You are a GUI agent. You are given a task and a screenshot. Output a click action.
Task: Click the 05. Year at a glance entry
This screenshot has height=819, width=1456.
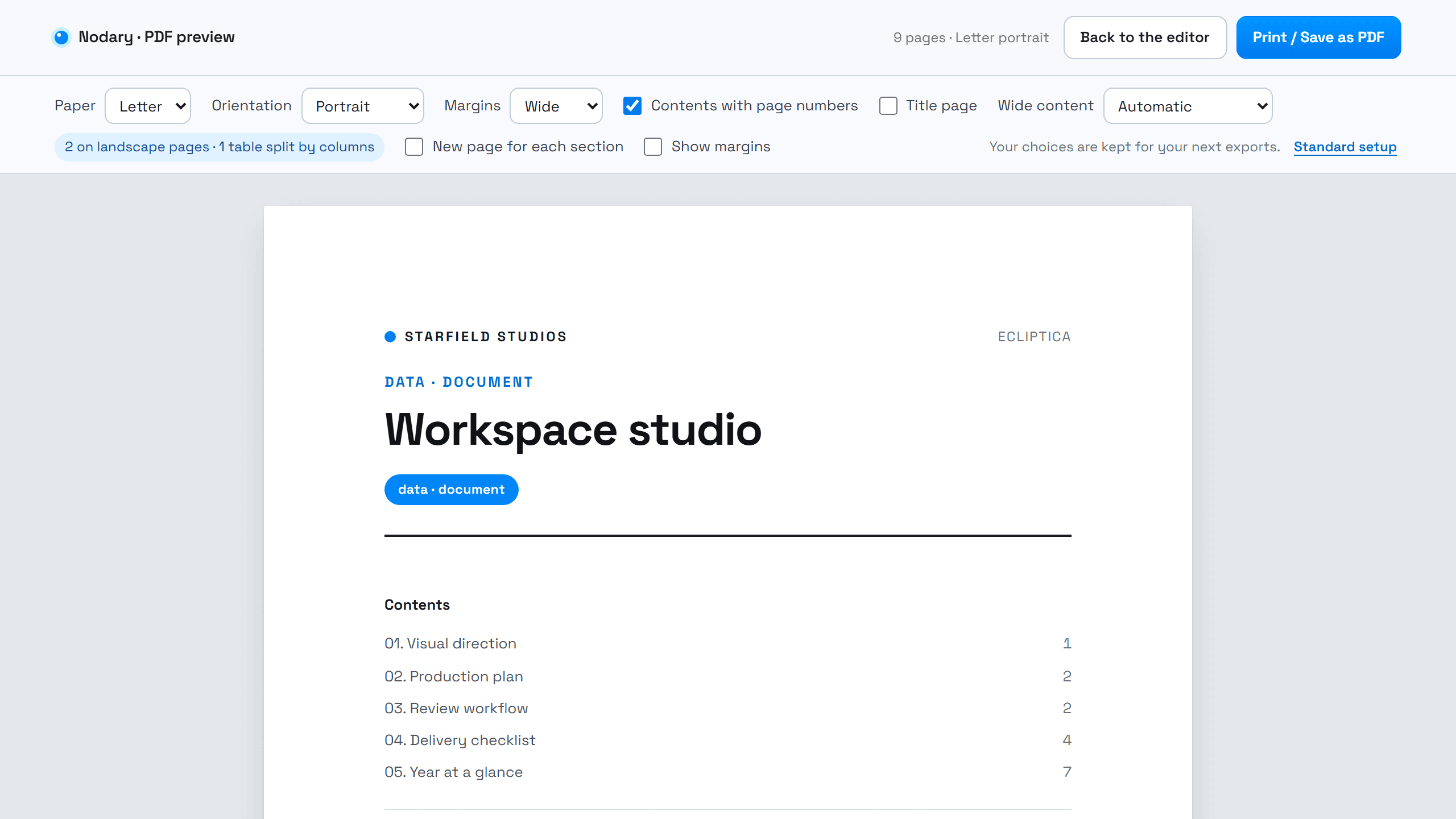pyautogui.click(x=727, y=772)
